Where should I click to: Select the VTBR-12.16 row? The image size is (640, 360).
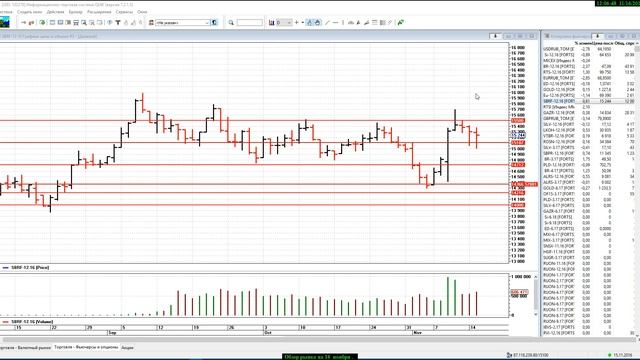point(589,136)
